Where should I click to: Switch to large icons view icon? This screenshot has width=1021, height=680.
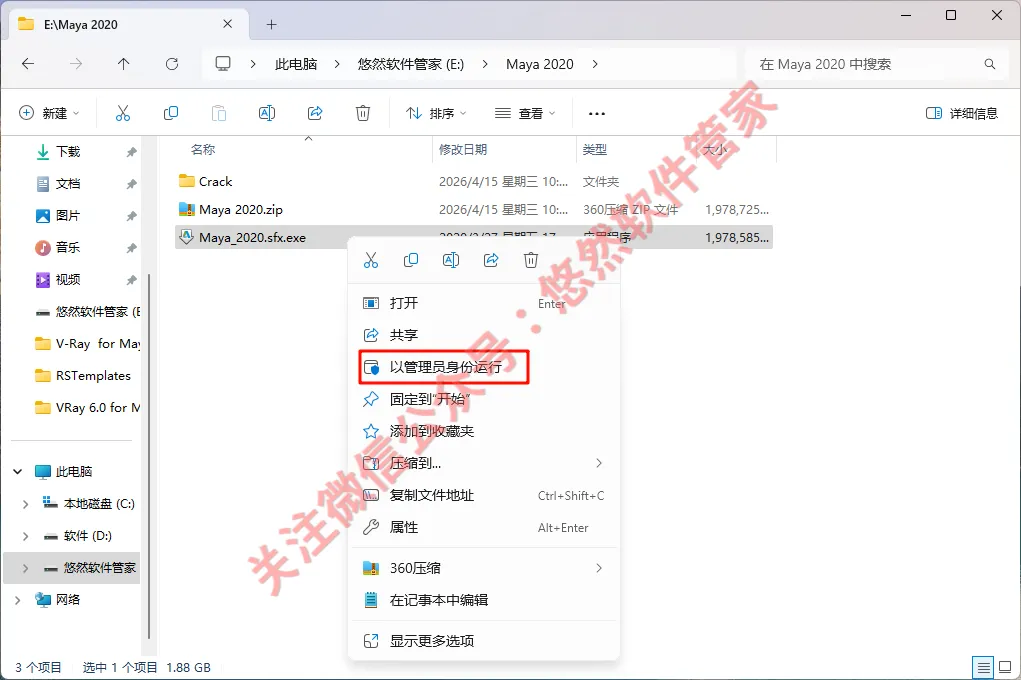(x=1005, y=668)
